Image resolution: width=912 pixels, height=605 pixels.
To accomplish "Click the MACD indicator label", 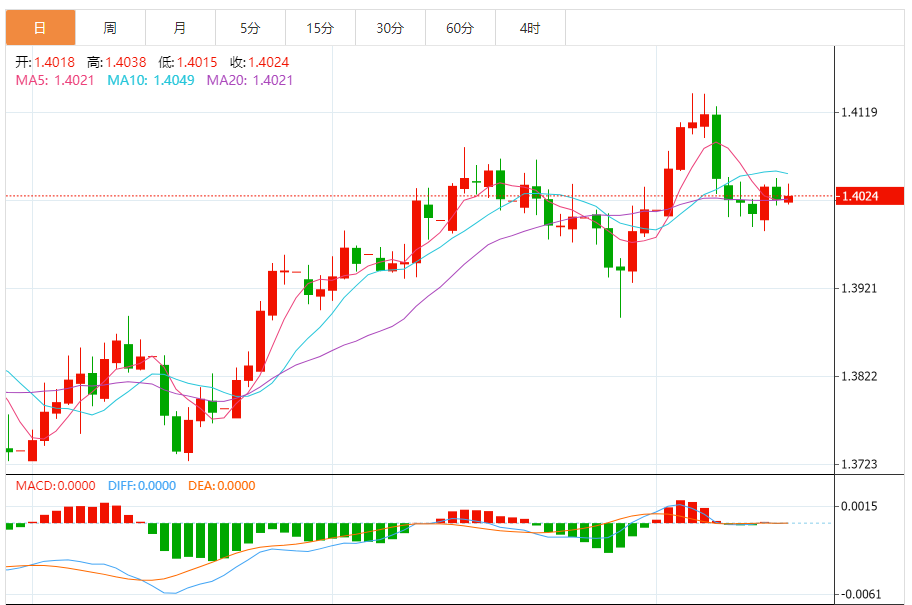I will click(55, 486).
